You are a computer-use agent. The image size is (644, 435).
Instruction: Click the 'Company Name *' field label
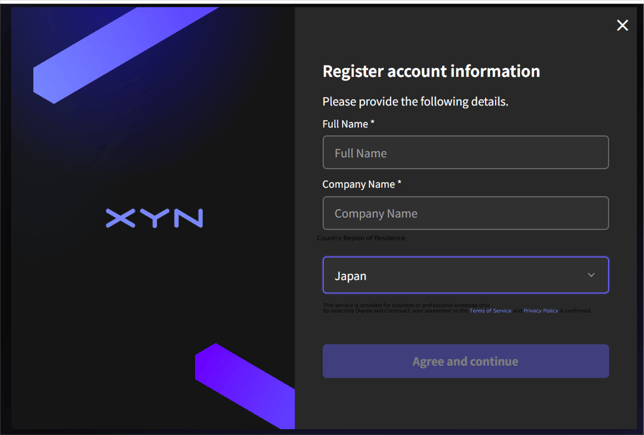361,184
